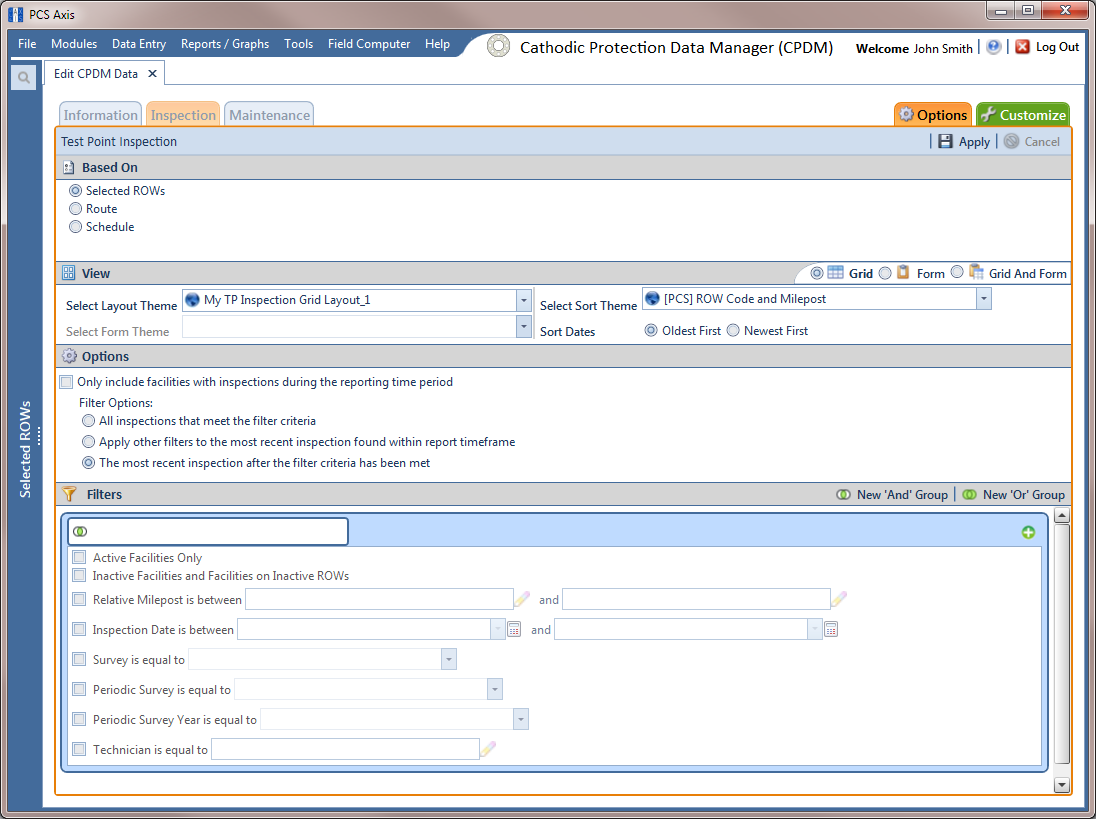Check the Survey is equal to checkbox
Screen dimensions: 1096x819
click(x=79, y=659)
